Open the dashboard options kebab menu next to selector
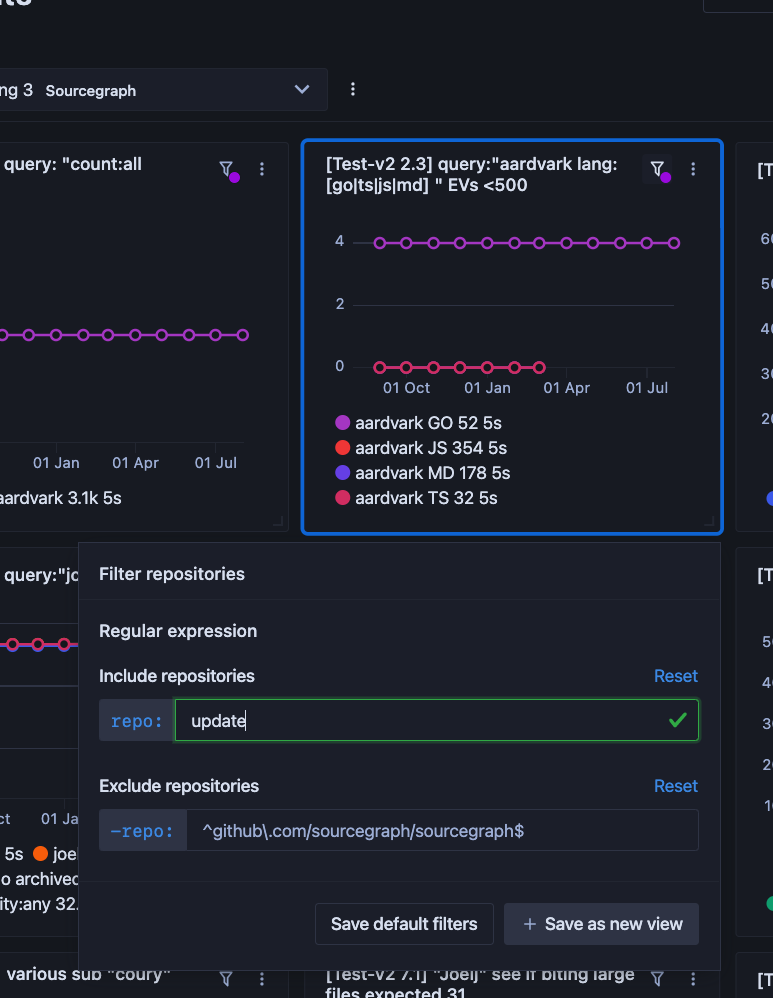The height and width of the screenshot is (998, 773). click(353, 89)
